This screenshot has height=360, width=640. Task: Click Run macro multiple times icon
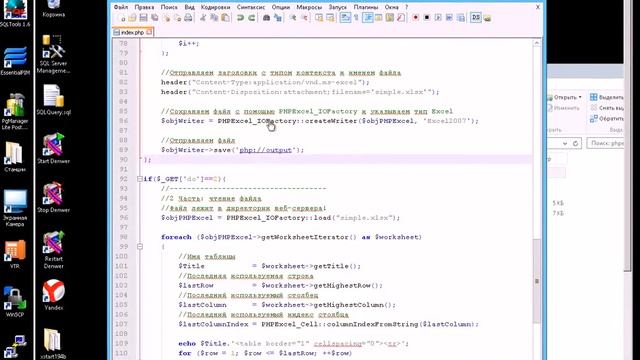pos(449,18)
